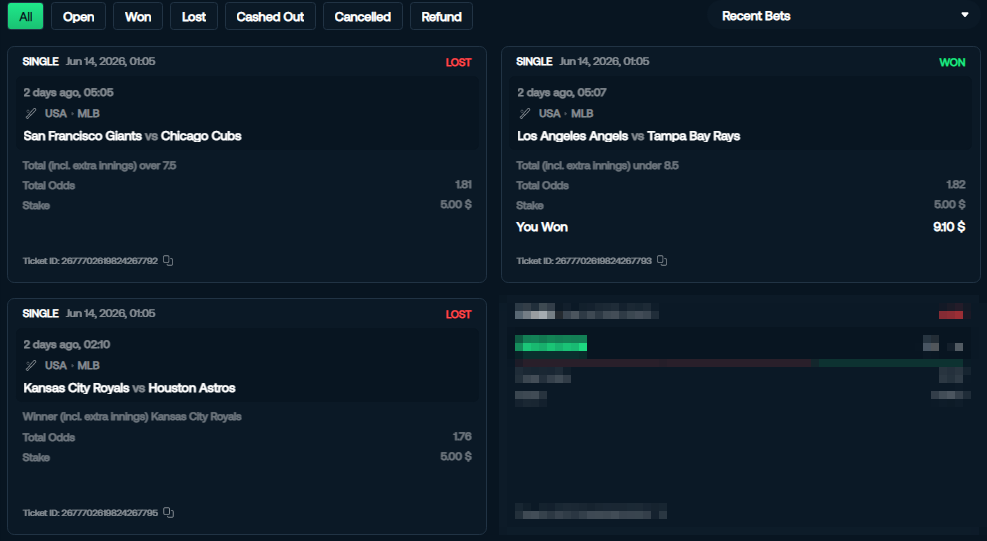Click Ticket ID text ending 267795
Screen dimensions: 987x541
pyautogui.click(x=90, y=513)
